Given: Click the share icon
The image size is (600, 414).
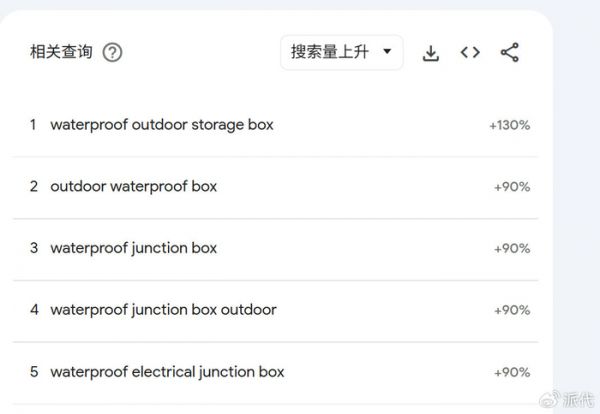Looking at the screenshot, I should (509, 53).
